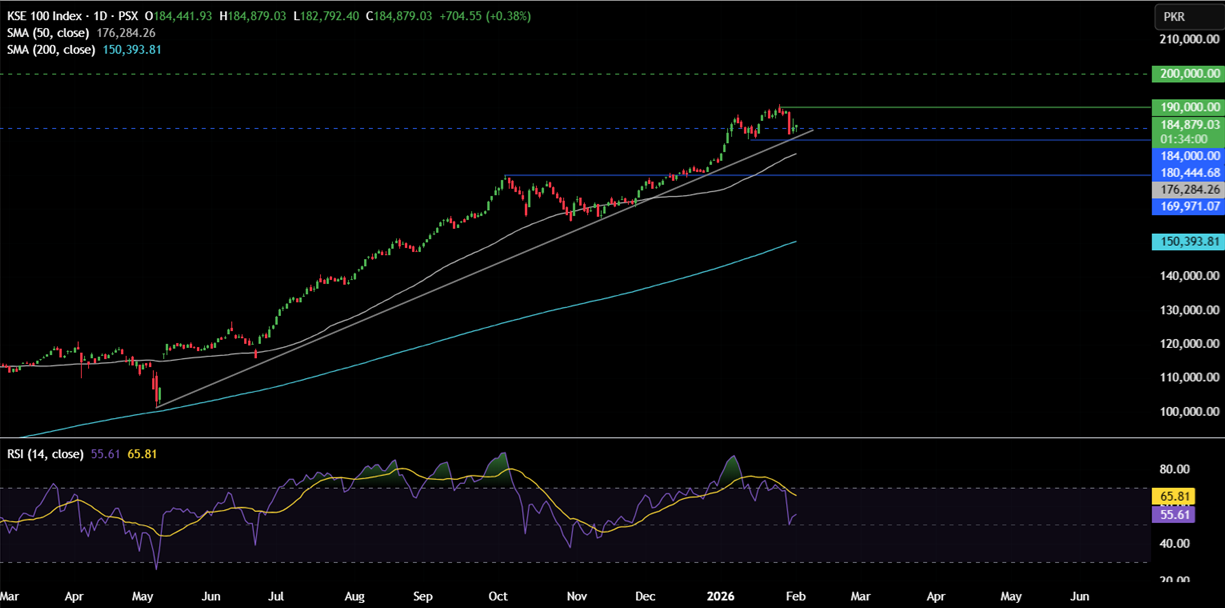Select the blue 169,971.07 price axis label
Screen dimensions: 1225x608
tap(1186, 206)
